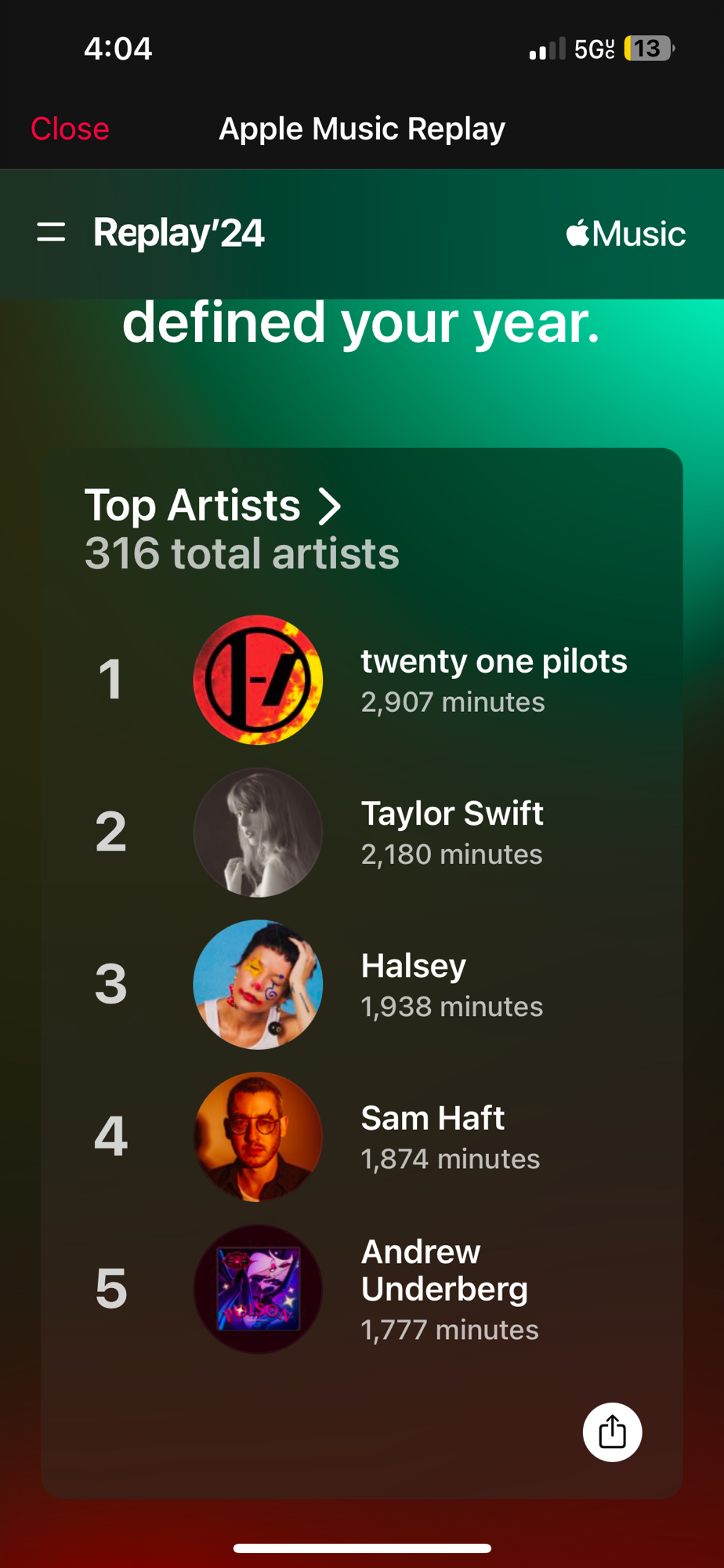
Task: Open Taylor Swift's artist photo
Action: click(258, 832)
